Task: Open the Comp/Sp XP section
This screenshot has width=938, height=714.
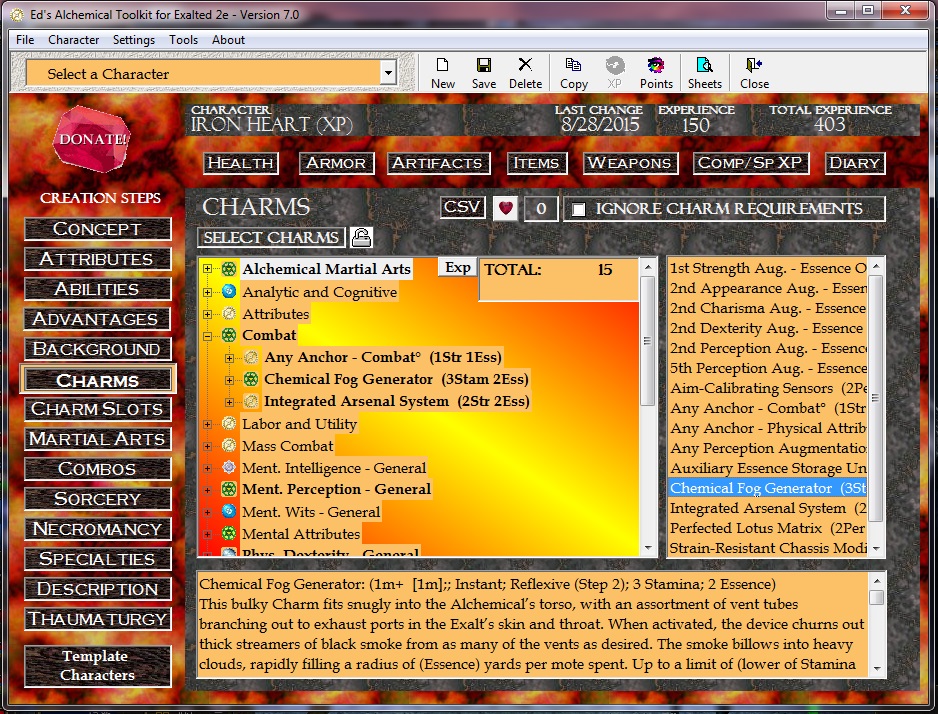Action: pyautogui.click(x=750, y=163)
